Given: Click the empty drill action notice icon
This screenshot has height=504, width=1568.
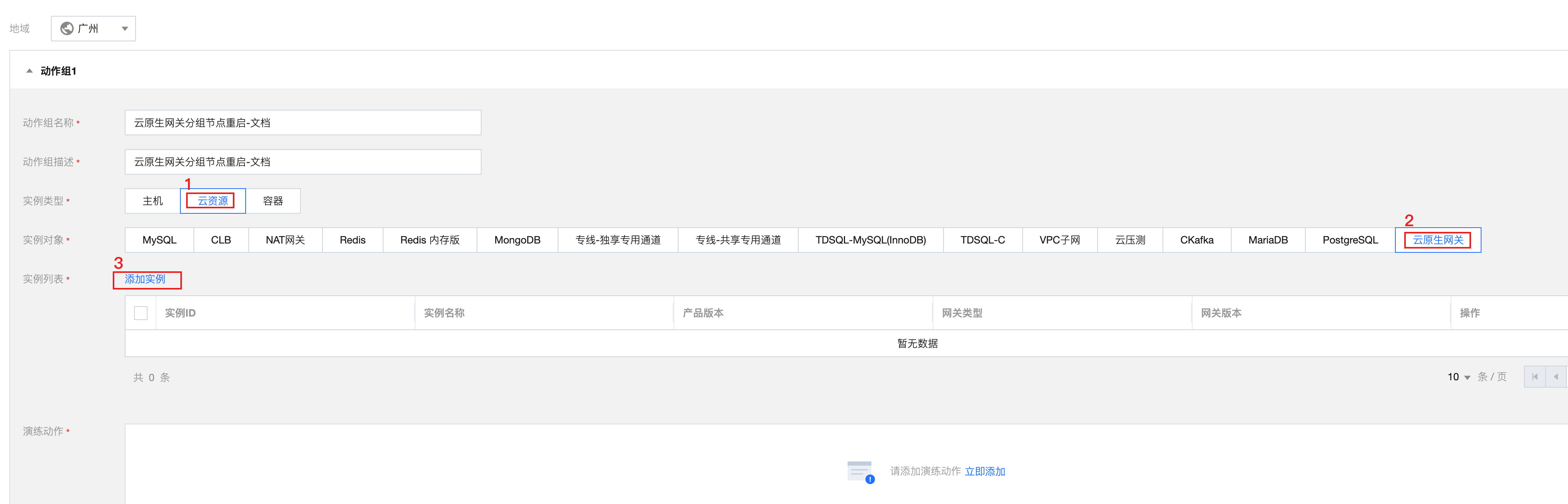Looking at the screenshot, I should pyautogui.click(x=861, y=472).
